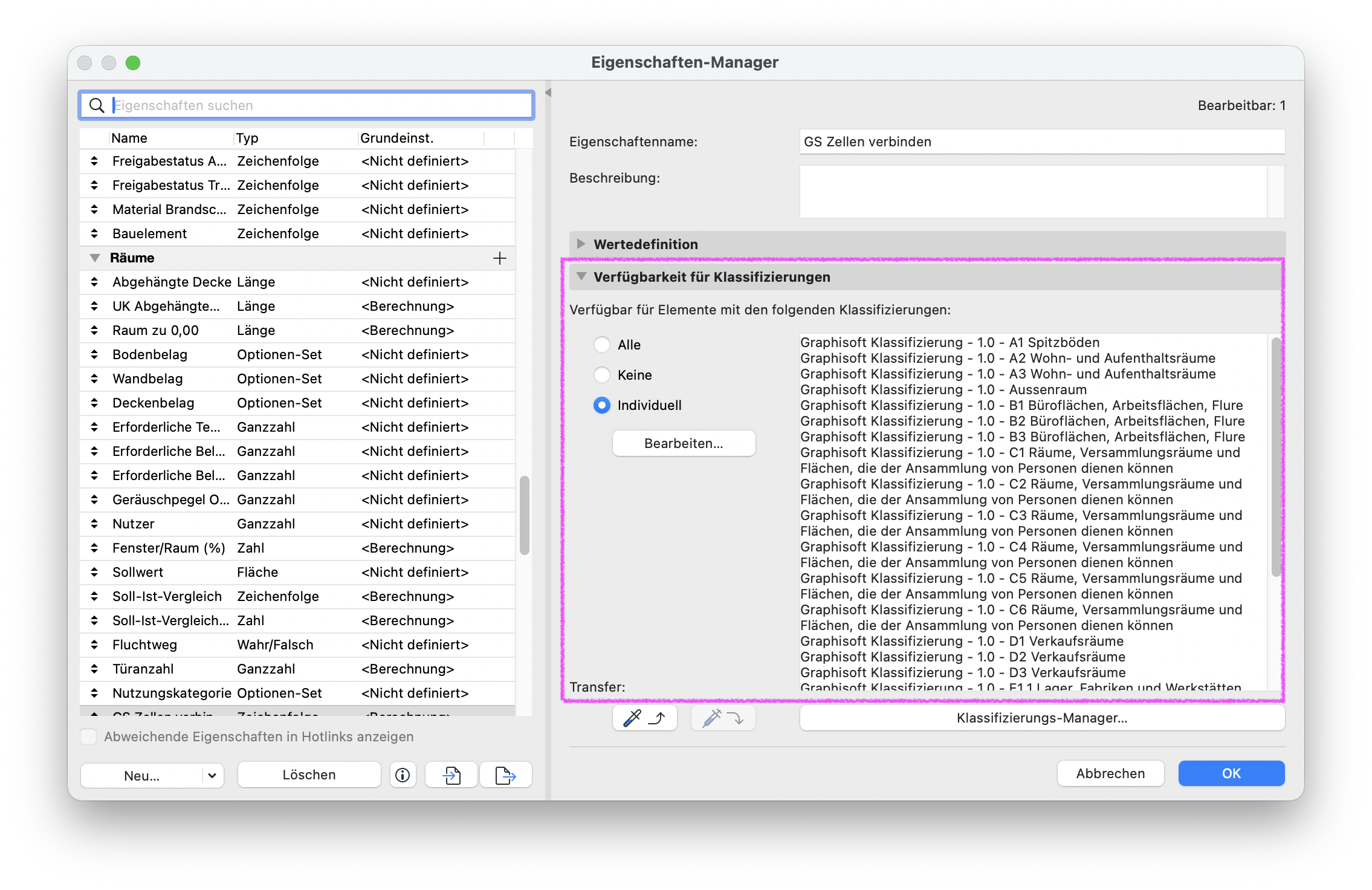The image size is (1372, 890).
Task: Click the reorder handle of Sollwert
Action: pyautogui.click(x=94, y=573)
